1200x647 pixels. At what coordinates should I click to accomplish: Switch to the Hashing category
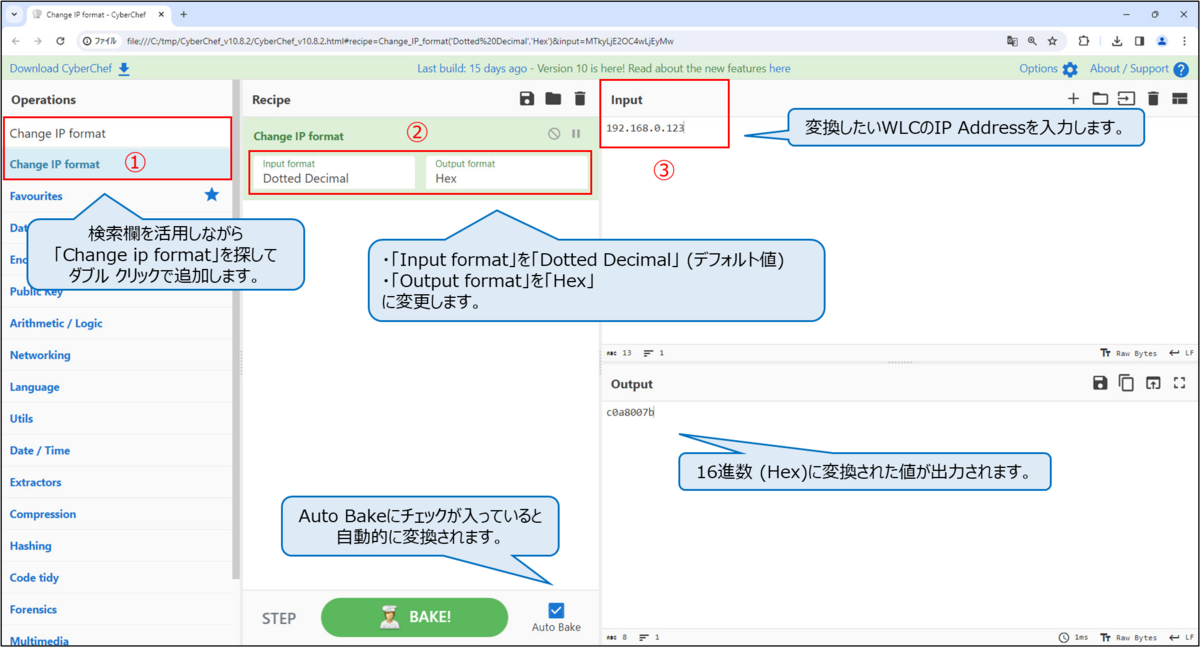pos(30,546)
